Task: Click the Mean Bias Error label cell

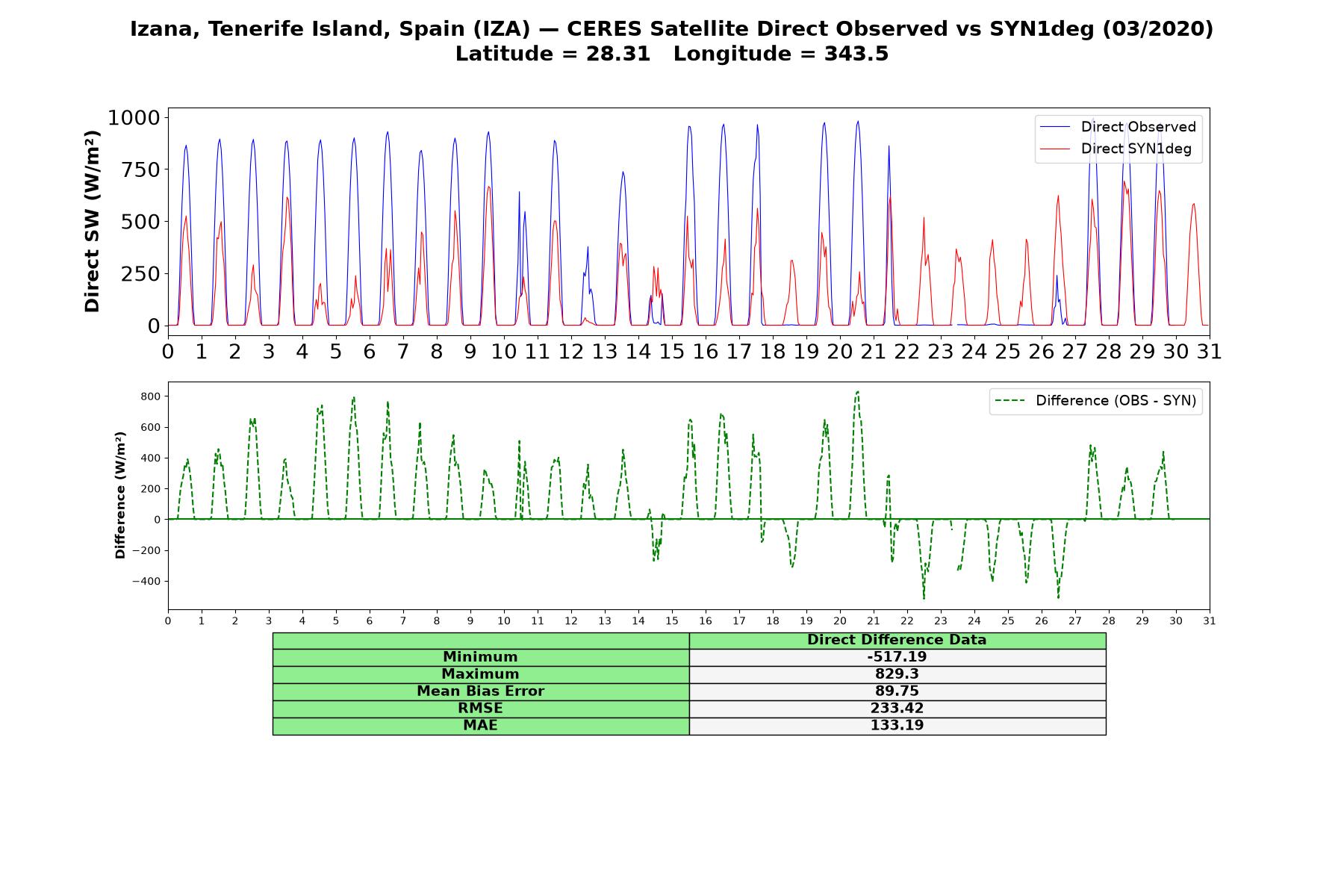Action: (x=480, y=691)
